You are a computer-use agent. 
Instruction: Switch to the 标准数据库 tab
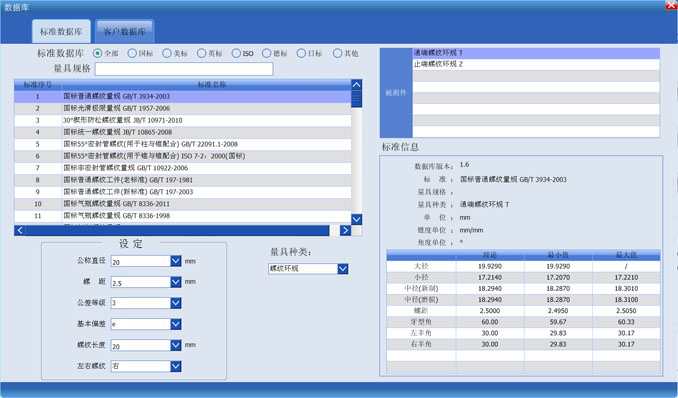tap(61, 31)
